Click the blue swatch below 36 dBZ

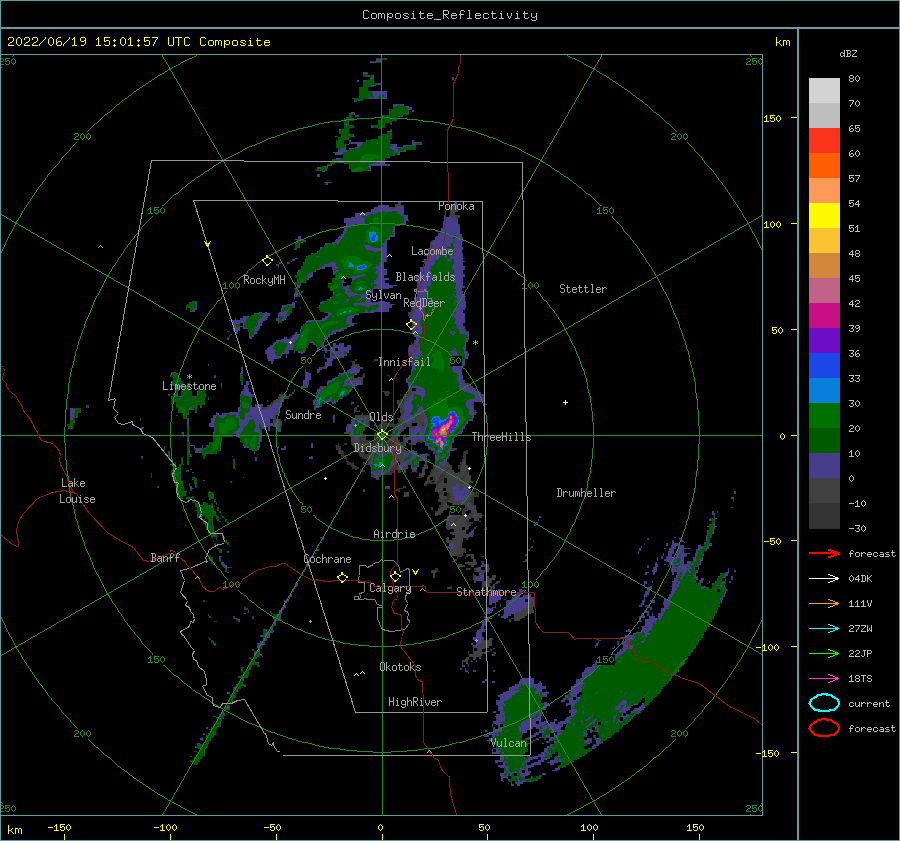(824, 366)
